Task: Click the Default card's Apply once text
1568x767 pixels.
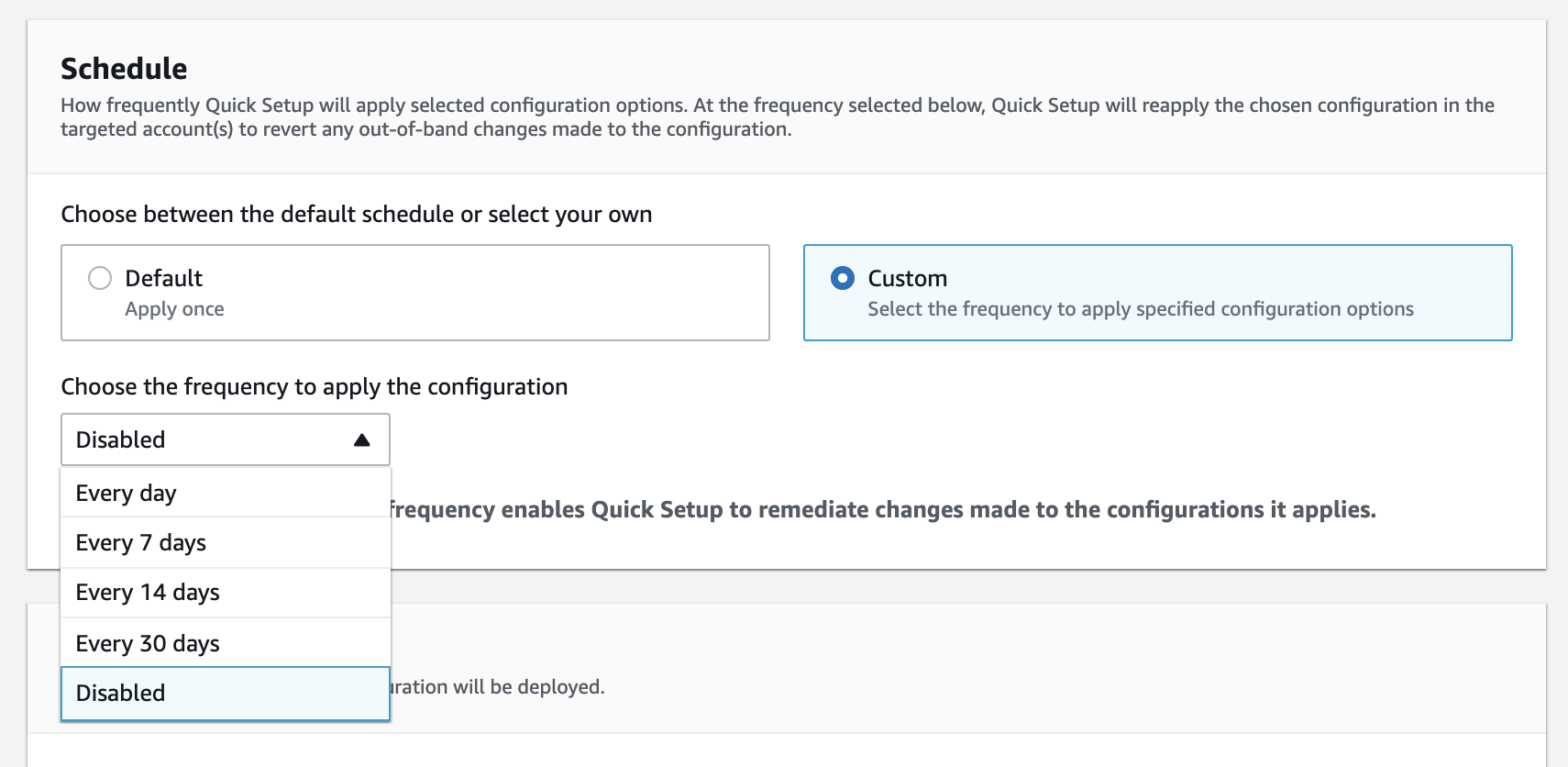Action: (174, 309)
